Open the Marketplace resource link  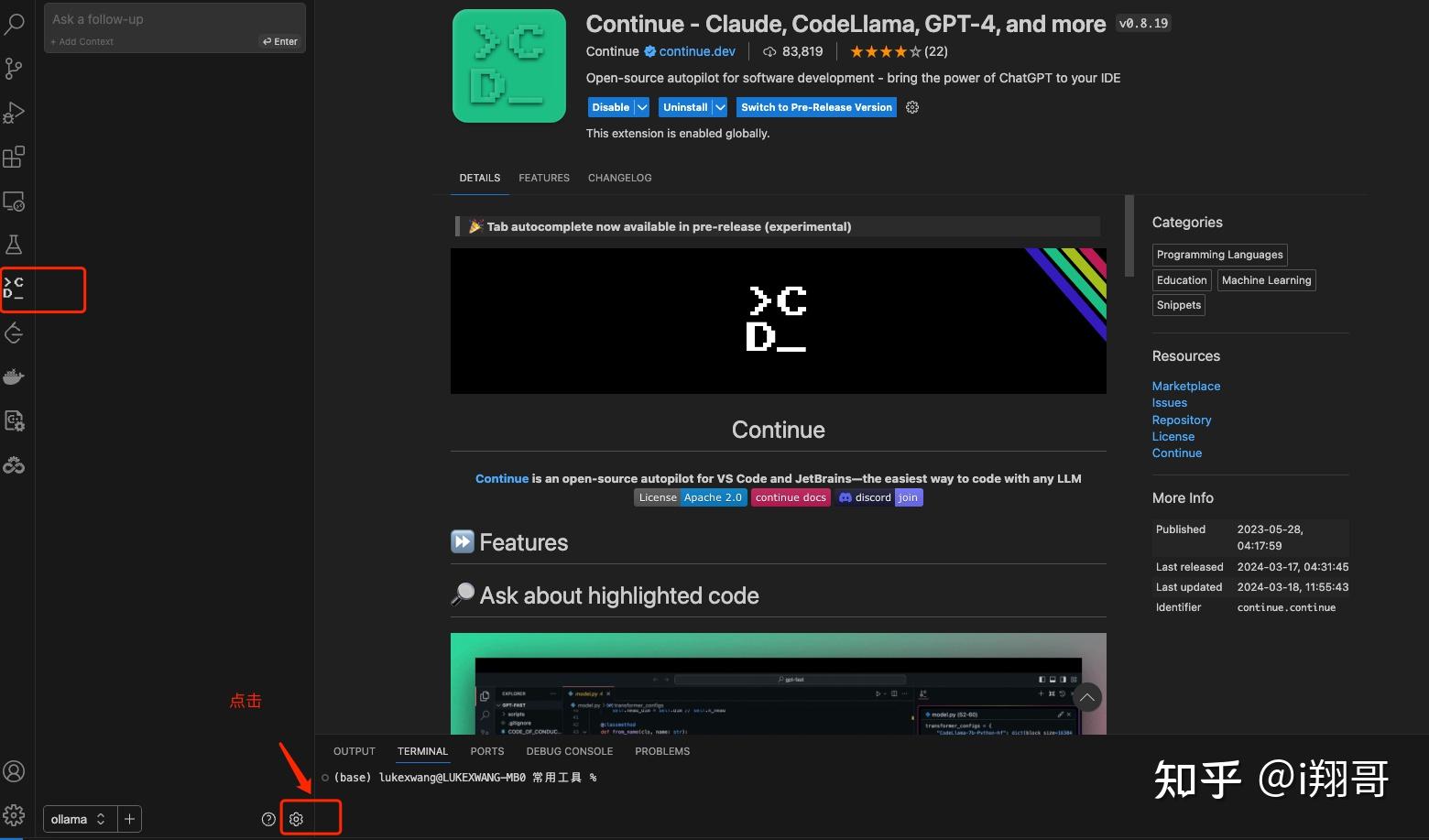(1185, 386)
